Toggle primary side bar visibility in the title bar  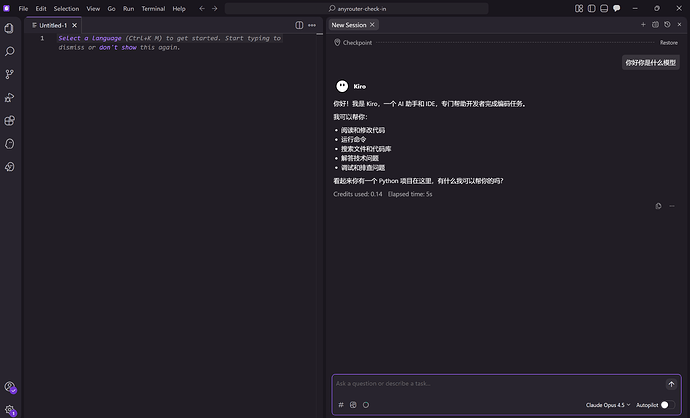pos(591,8)
